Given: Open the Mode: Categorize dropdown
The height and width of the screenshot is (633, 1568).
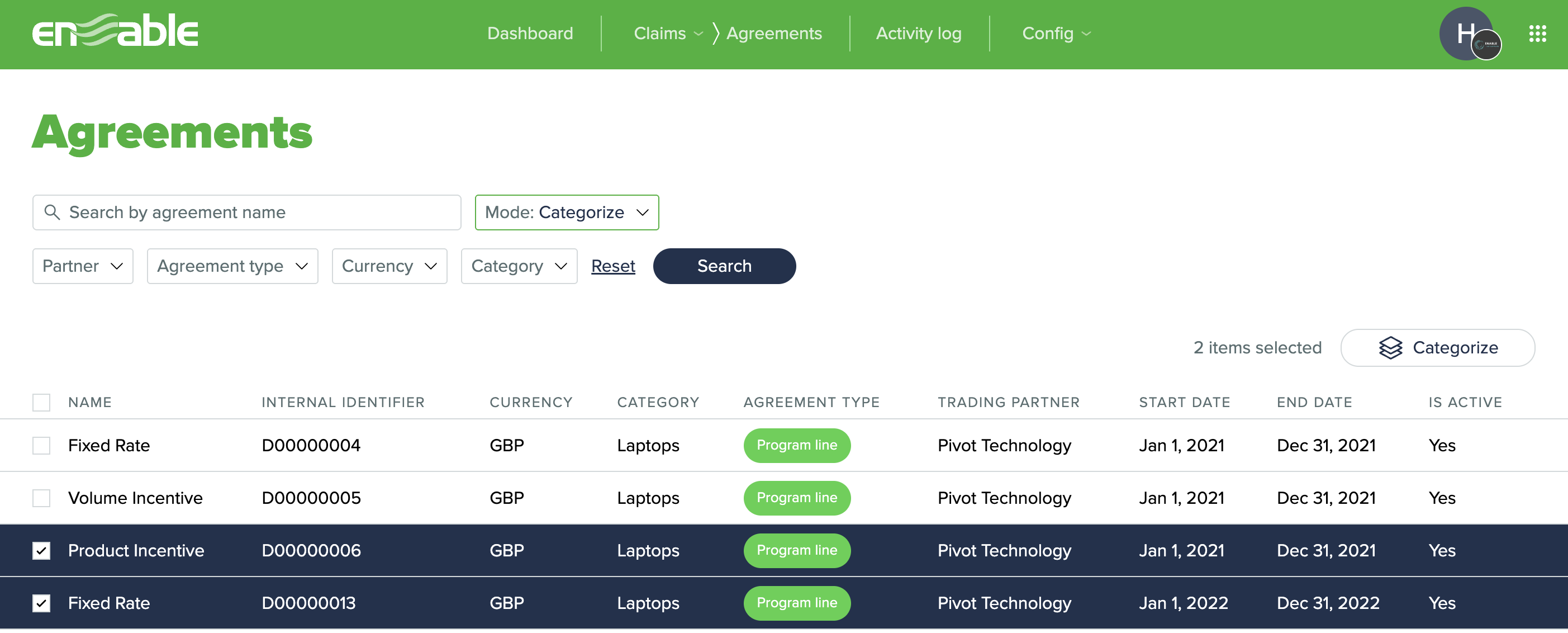Looking at the screenshot, I should click(x=566, y=212).
